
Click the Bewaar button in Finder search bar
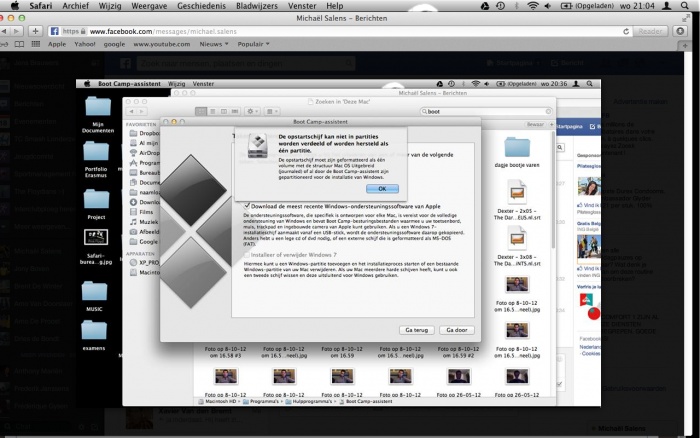[535, 125]
